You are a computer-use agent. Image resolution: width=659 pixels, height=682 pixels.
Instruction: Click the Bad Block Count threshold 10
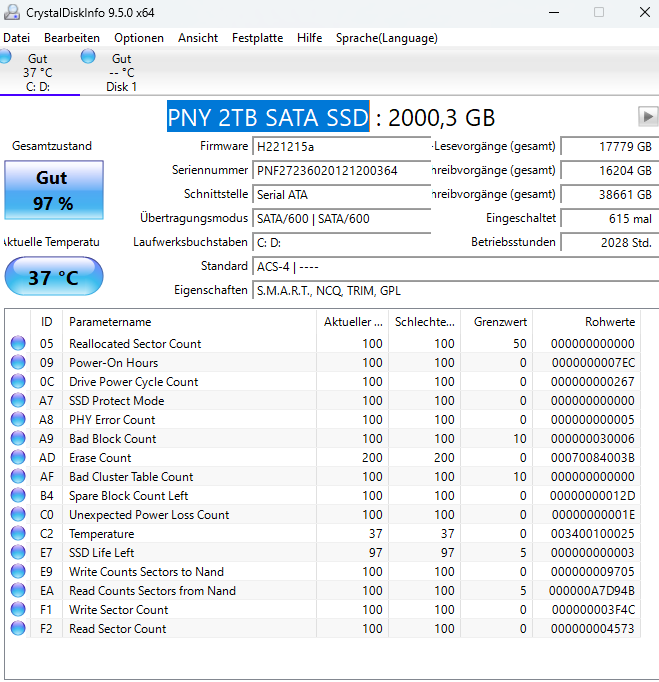tap(519, 438)
